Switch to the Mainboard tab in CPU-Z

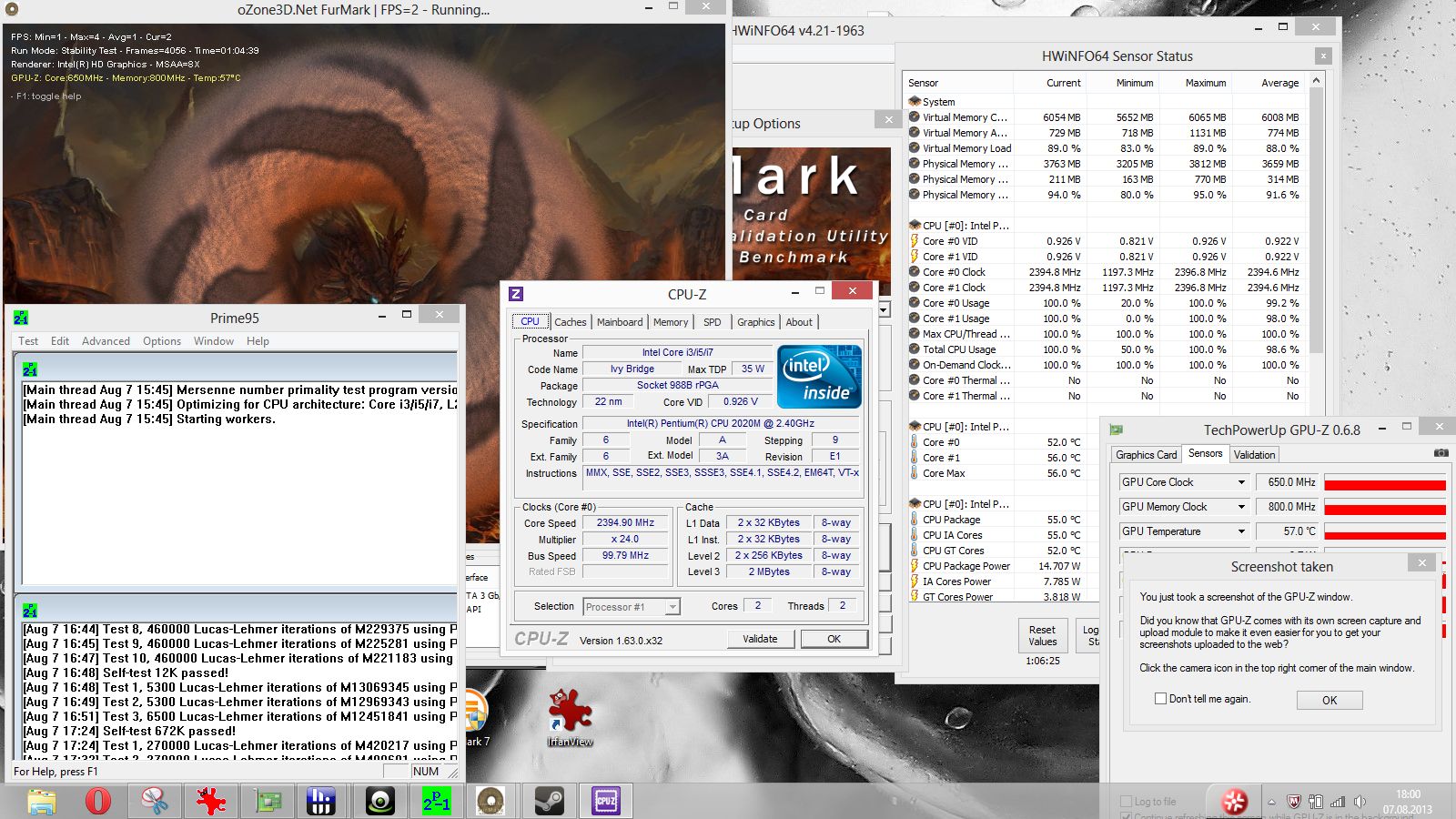(620, 322)
